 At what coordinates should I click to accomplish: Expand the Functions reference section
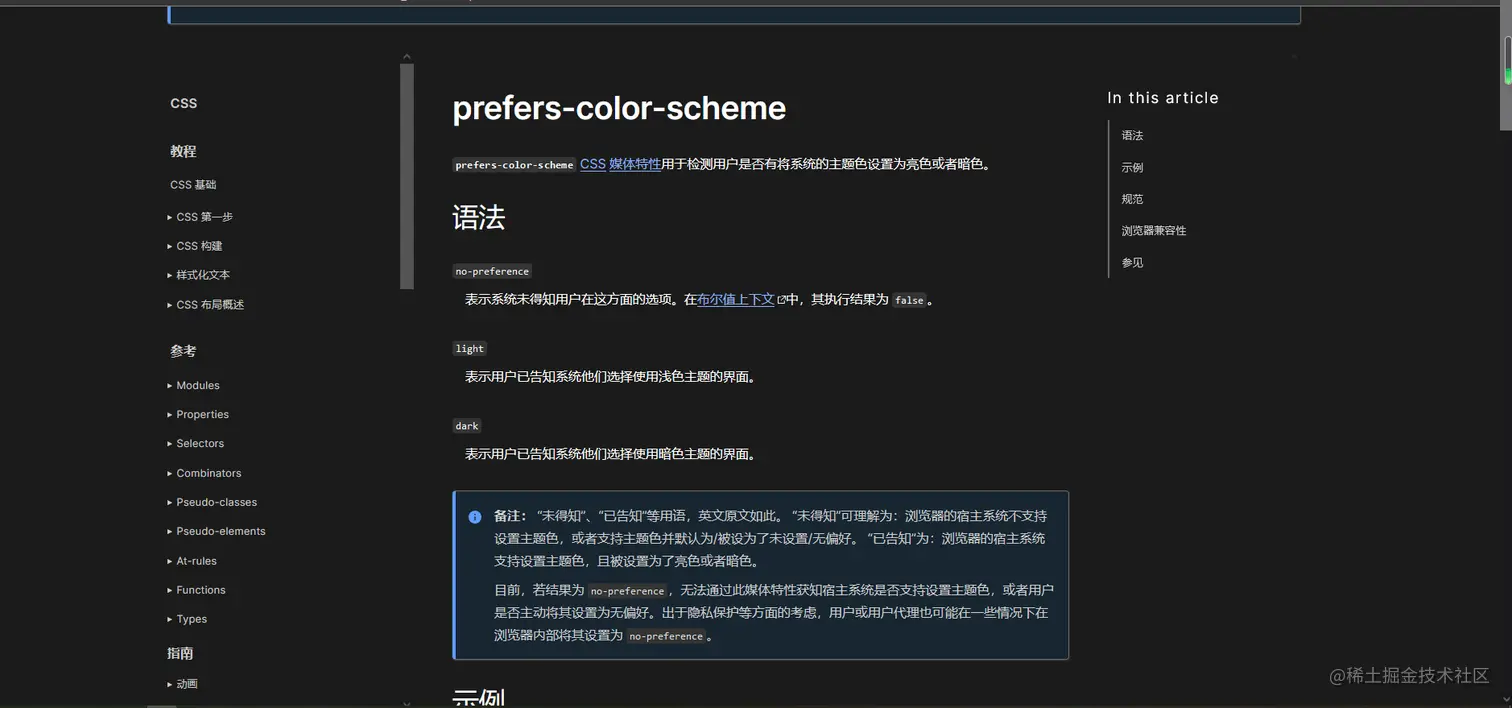tap(196, 591)
